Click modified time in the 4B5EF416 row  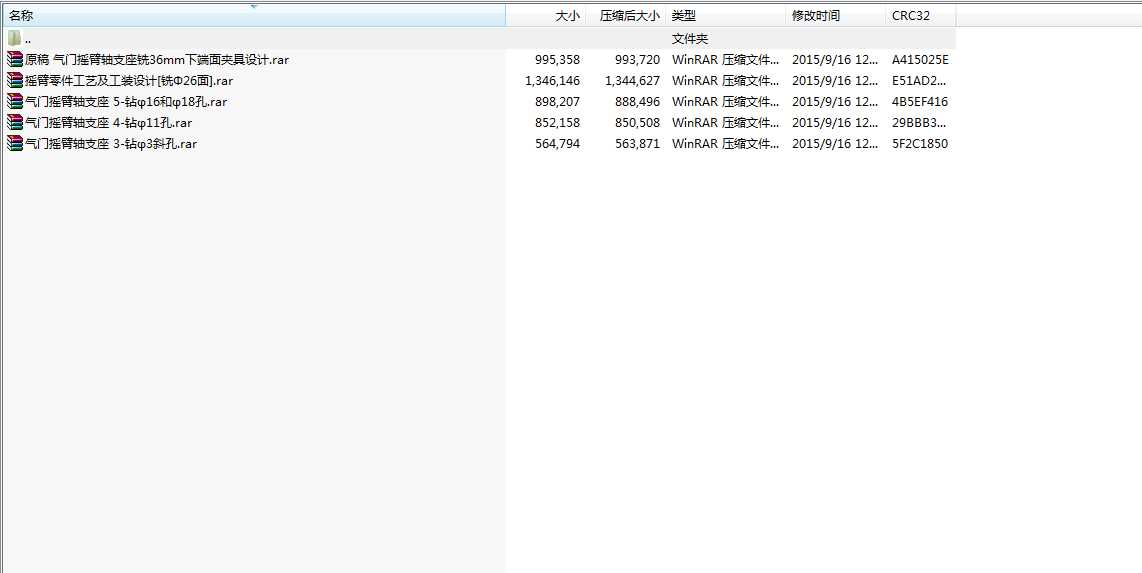pyautogui.click(x=835, y=101)
